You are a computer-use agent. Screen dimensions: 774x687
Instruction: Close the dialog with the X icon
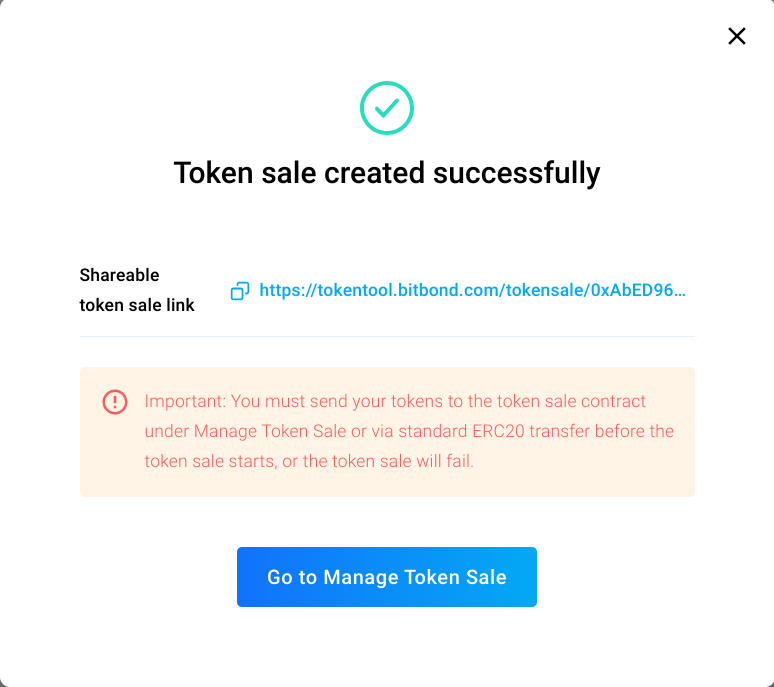coord(737,37)
